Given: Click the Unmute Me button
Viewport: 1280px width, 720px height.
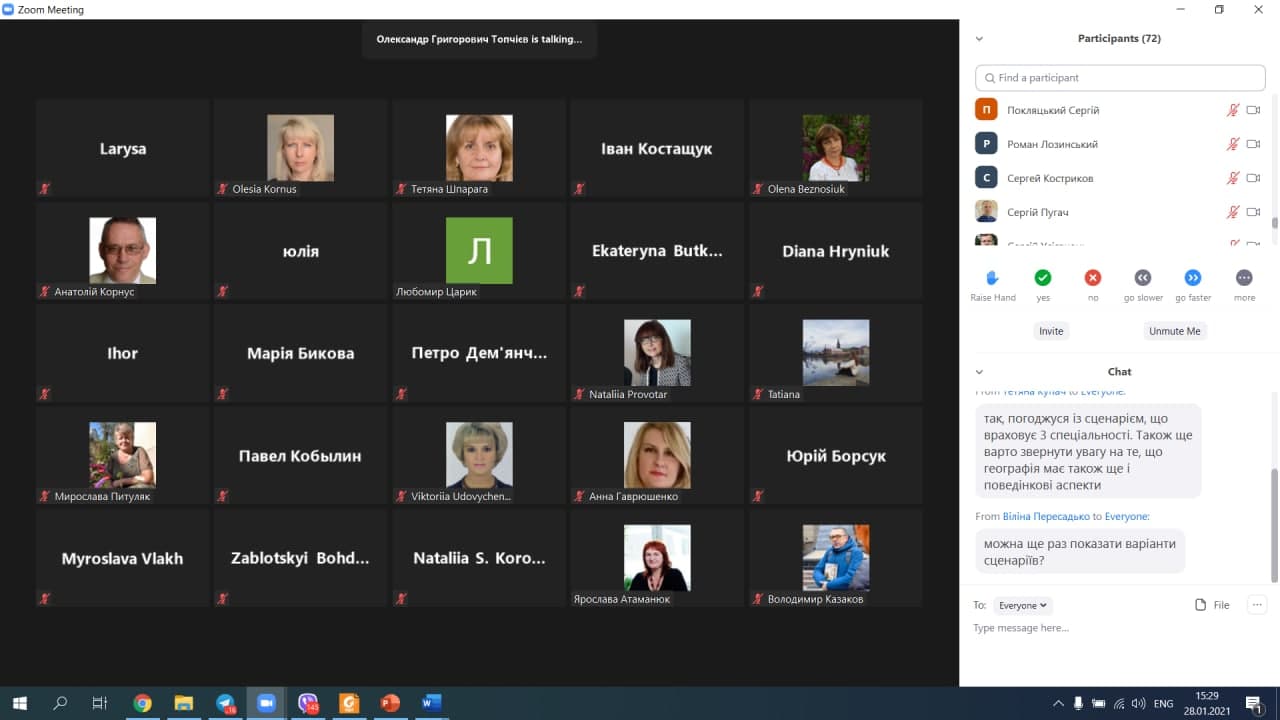Looking at the screenshot, I should [1175, 331].
